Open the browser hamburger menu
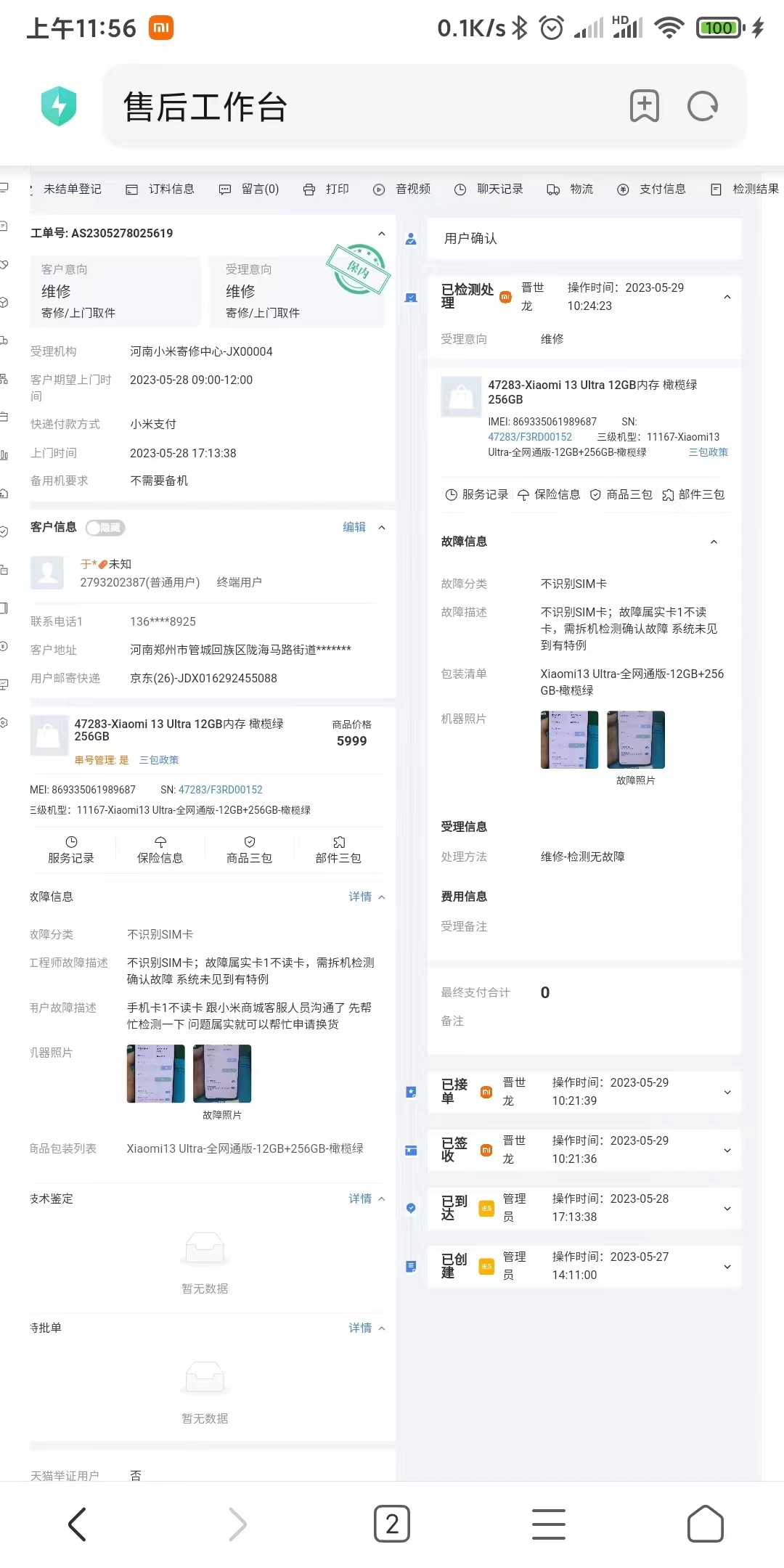This screenshot has width=784, height=1568. [x=549, y=1524]
